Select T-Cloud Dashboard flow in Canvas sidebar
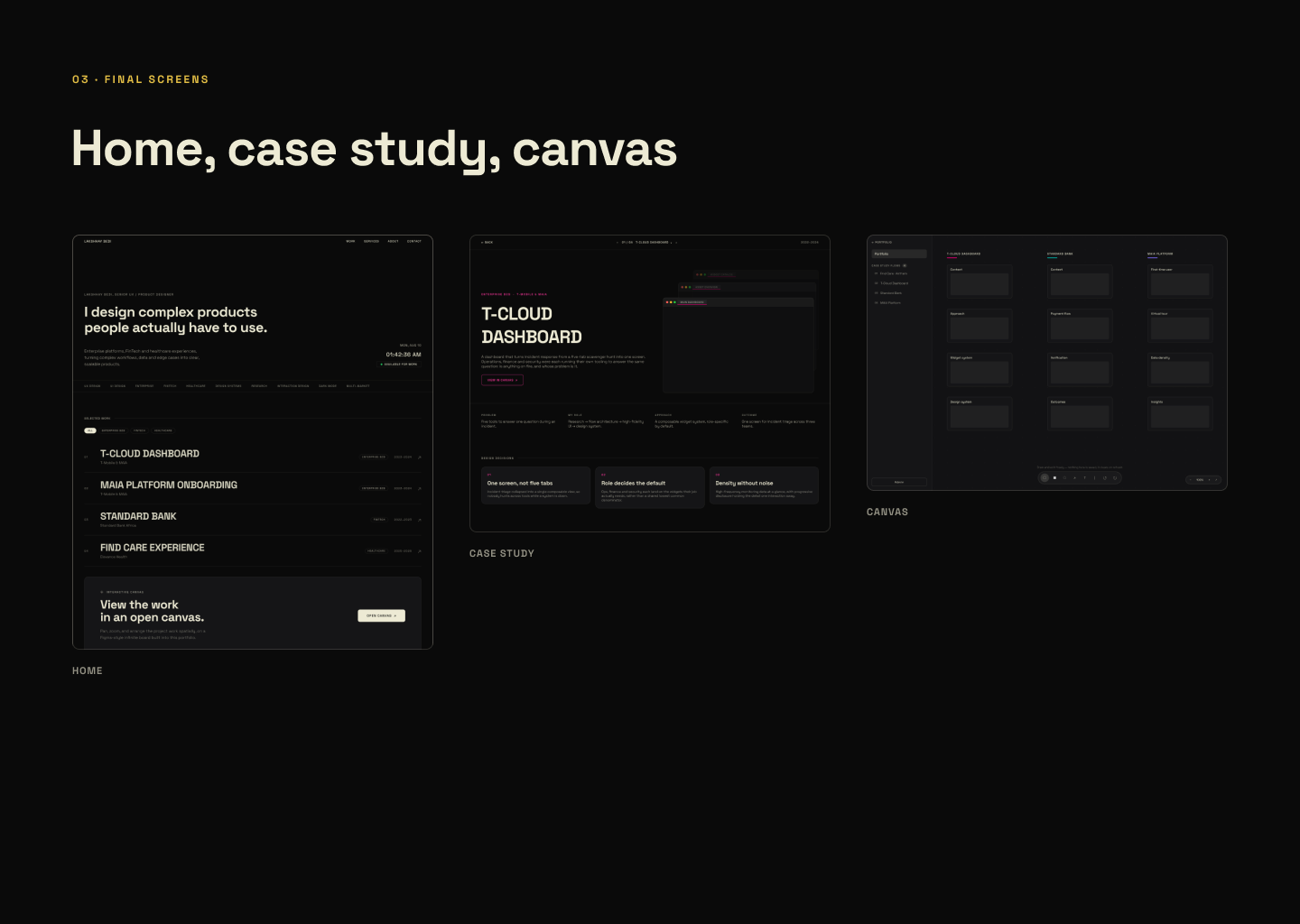The width and height of the screenshot is (1300, 924). 891,283
